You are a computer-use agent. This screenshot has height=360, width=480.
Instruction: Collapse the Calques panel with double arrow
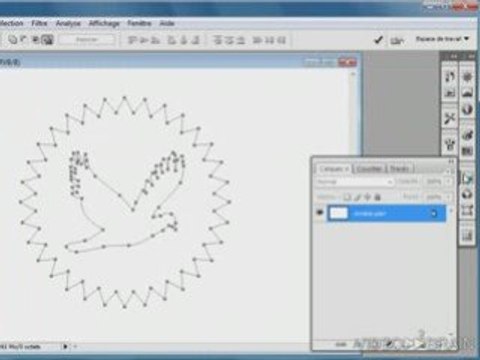tap(451, 161)
